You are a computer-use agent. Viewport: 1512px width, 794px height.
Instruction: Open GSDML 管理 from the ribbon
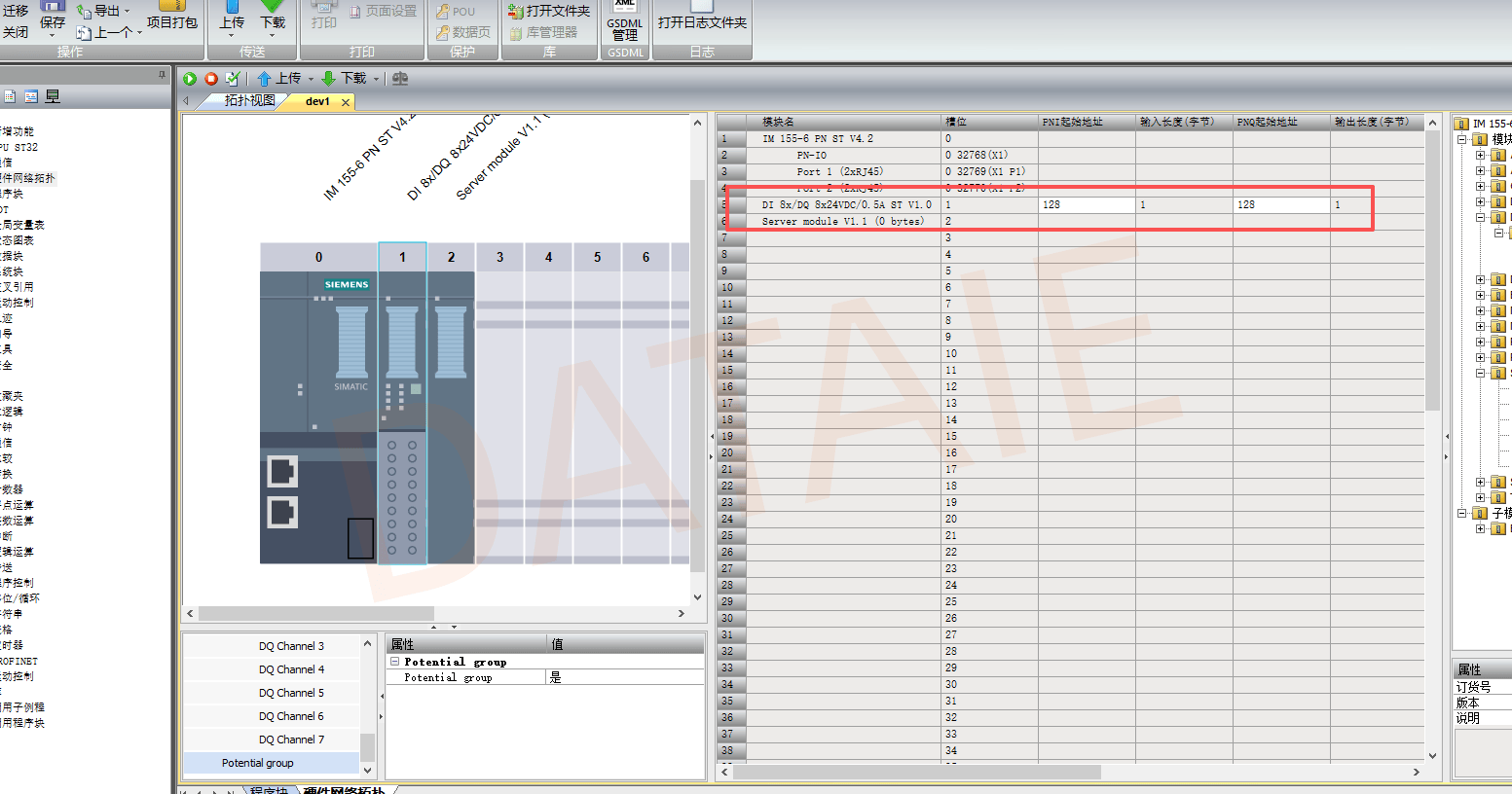click(x=624, y=21)
